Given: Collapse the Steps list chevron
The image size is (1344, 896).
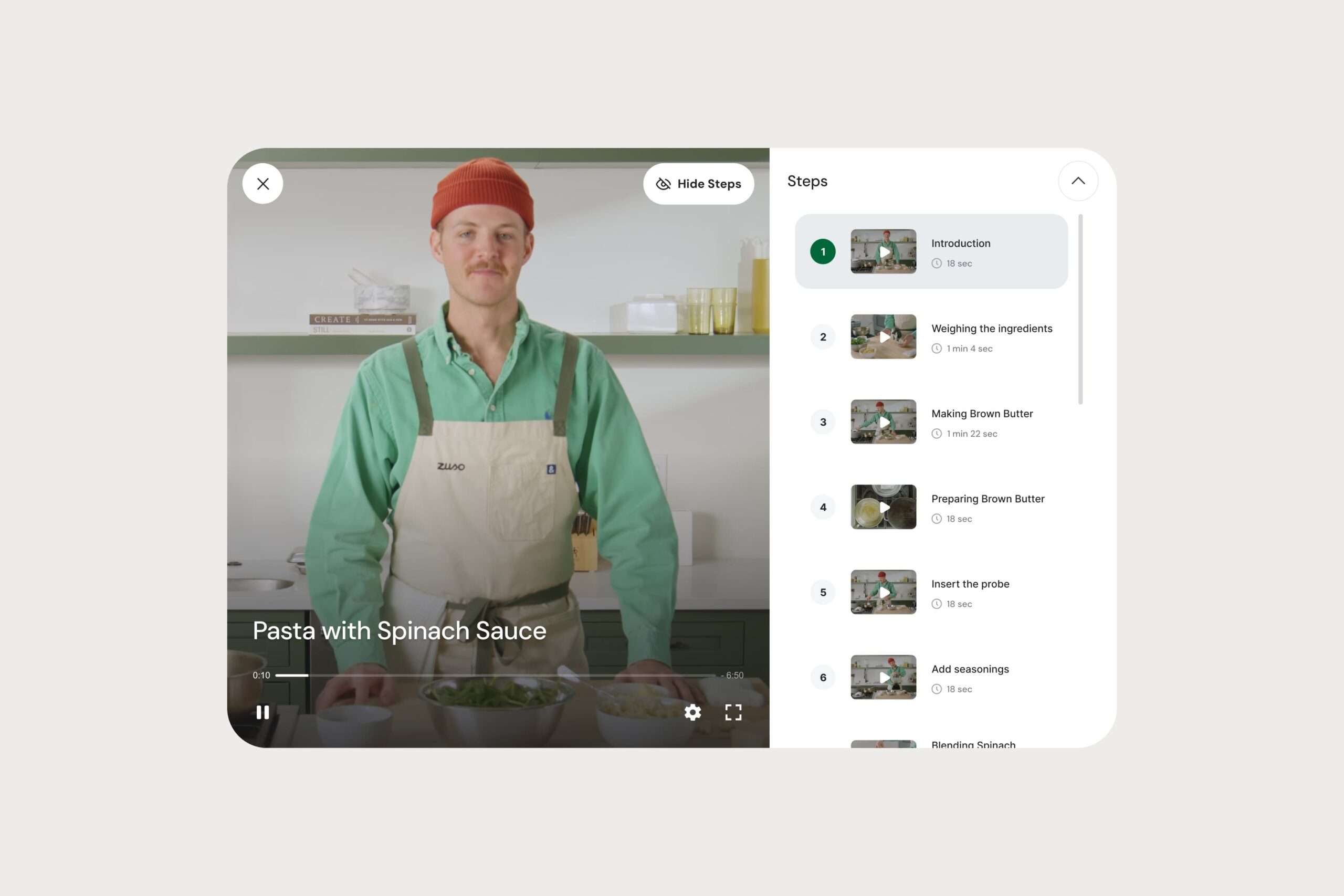Looking at the screenshot, I should 1078,181.
